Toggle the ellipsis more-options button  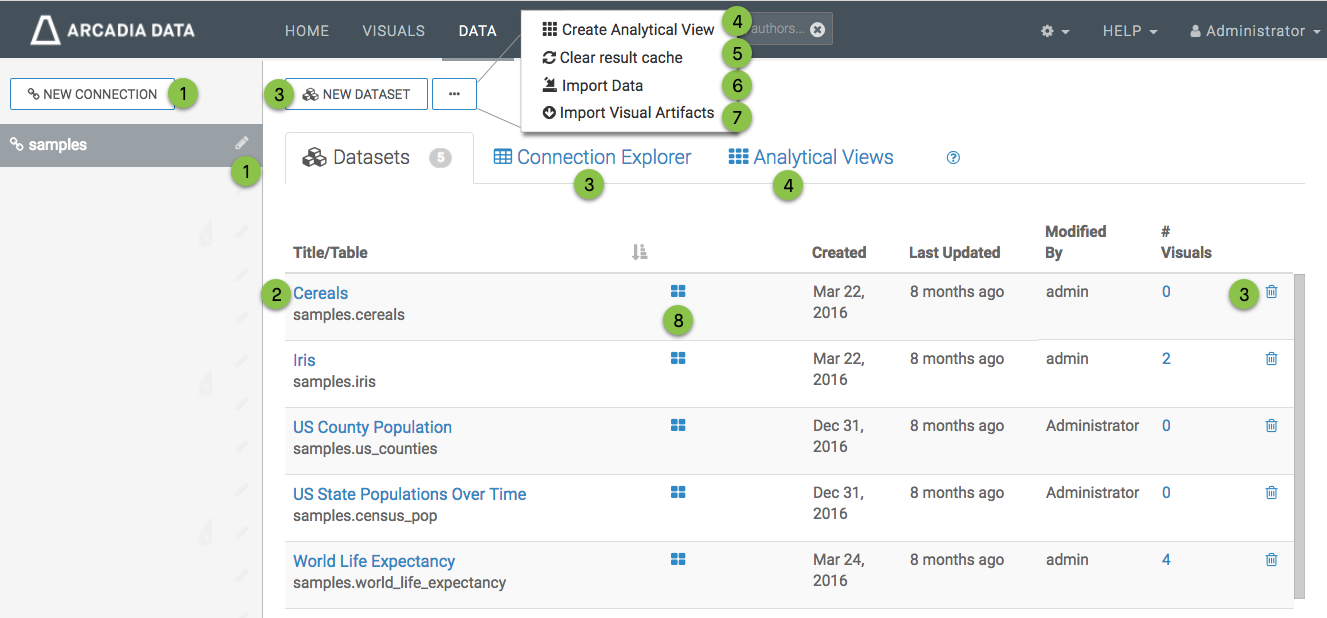point(454,94)
